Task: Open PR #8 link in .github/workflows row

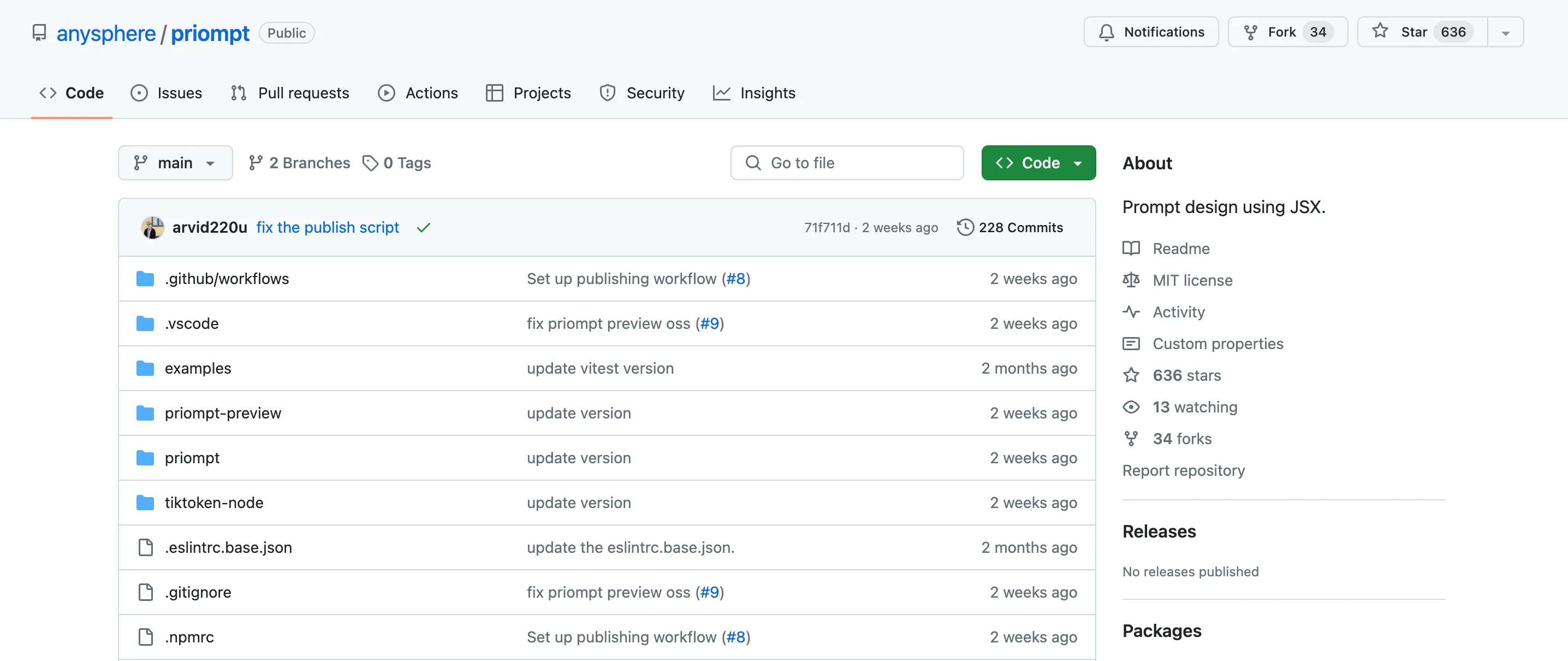Action: (735, 279)
